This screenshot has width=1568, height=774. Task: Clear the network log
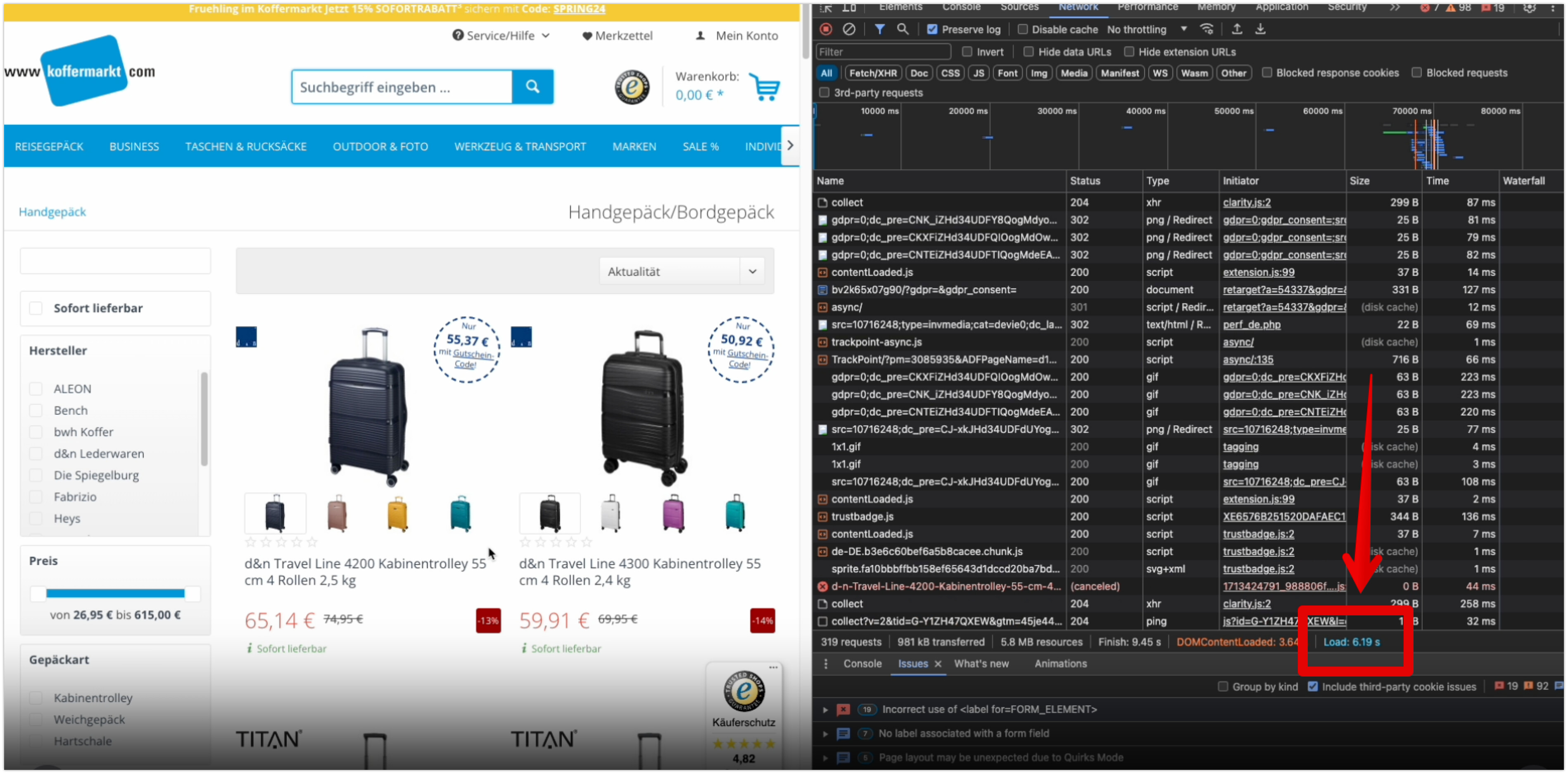(x=848, y=29)
